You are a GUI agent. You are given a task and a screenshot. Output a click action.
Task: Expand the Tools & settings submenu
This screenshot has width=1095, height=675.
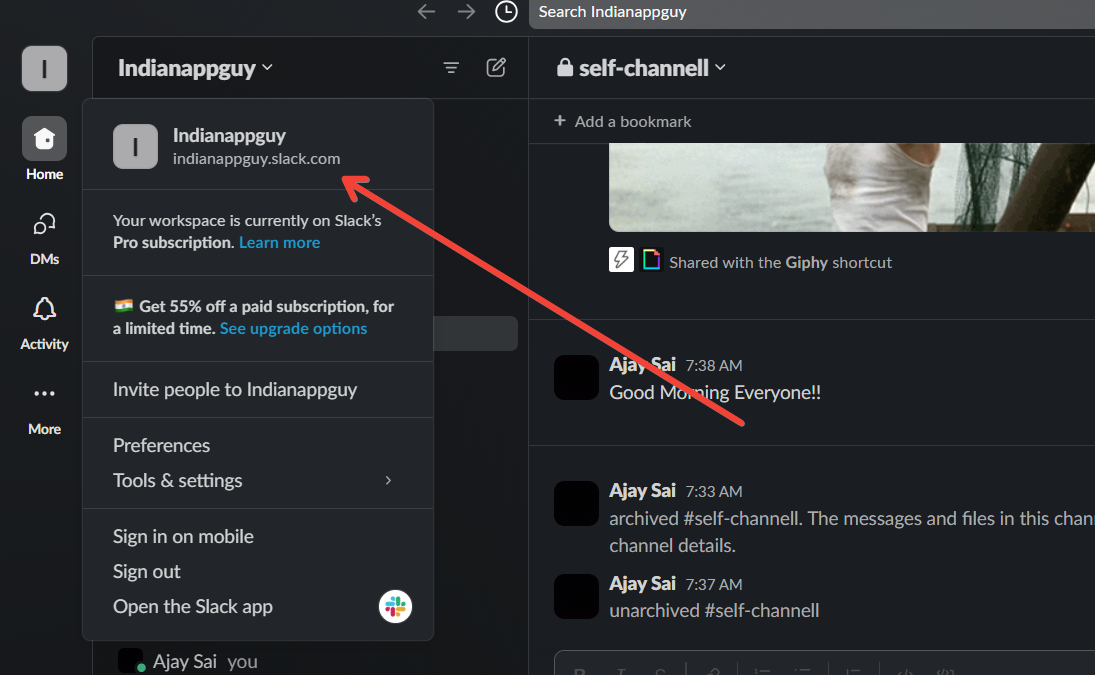tap(258, 480)
